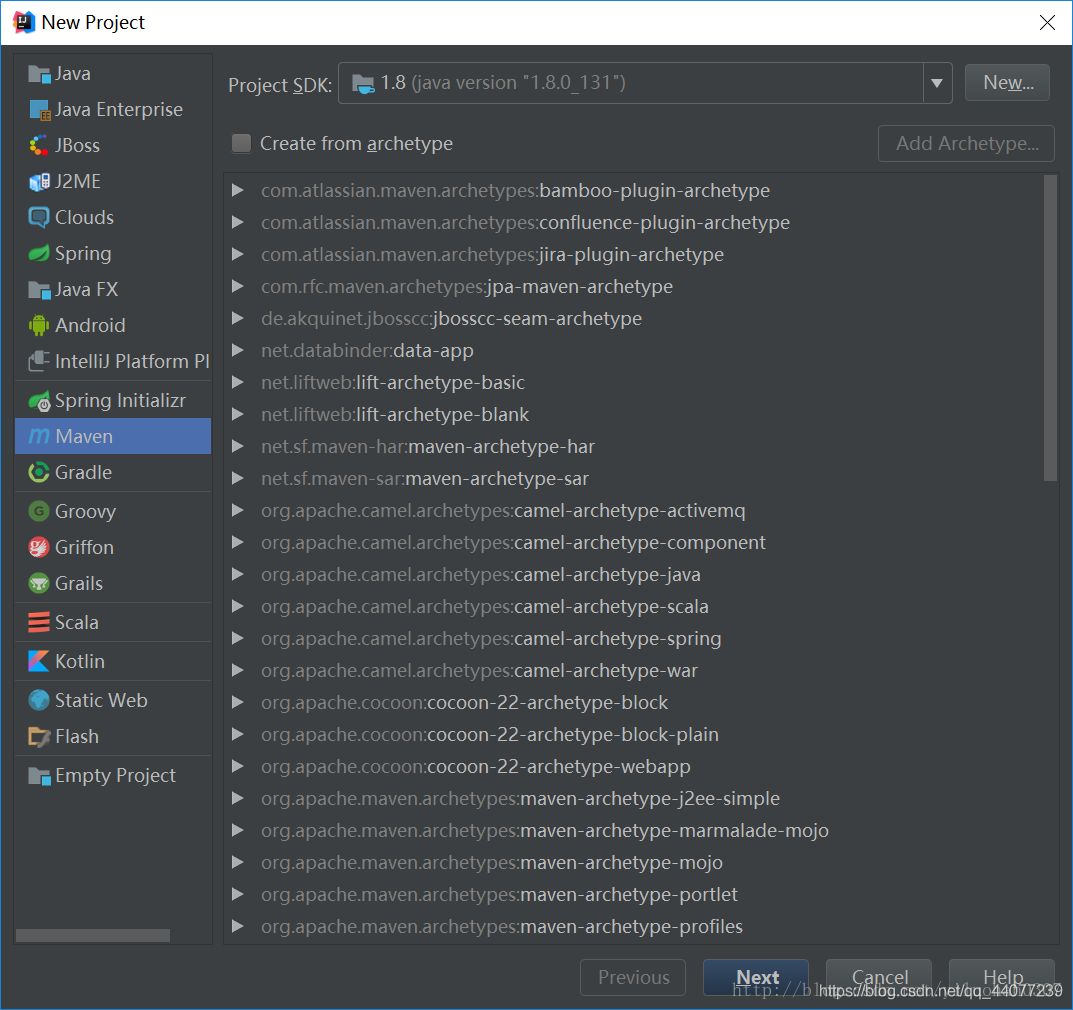Click the Next button
1073x1010 pixels.
click(756, 977)
